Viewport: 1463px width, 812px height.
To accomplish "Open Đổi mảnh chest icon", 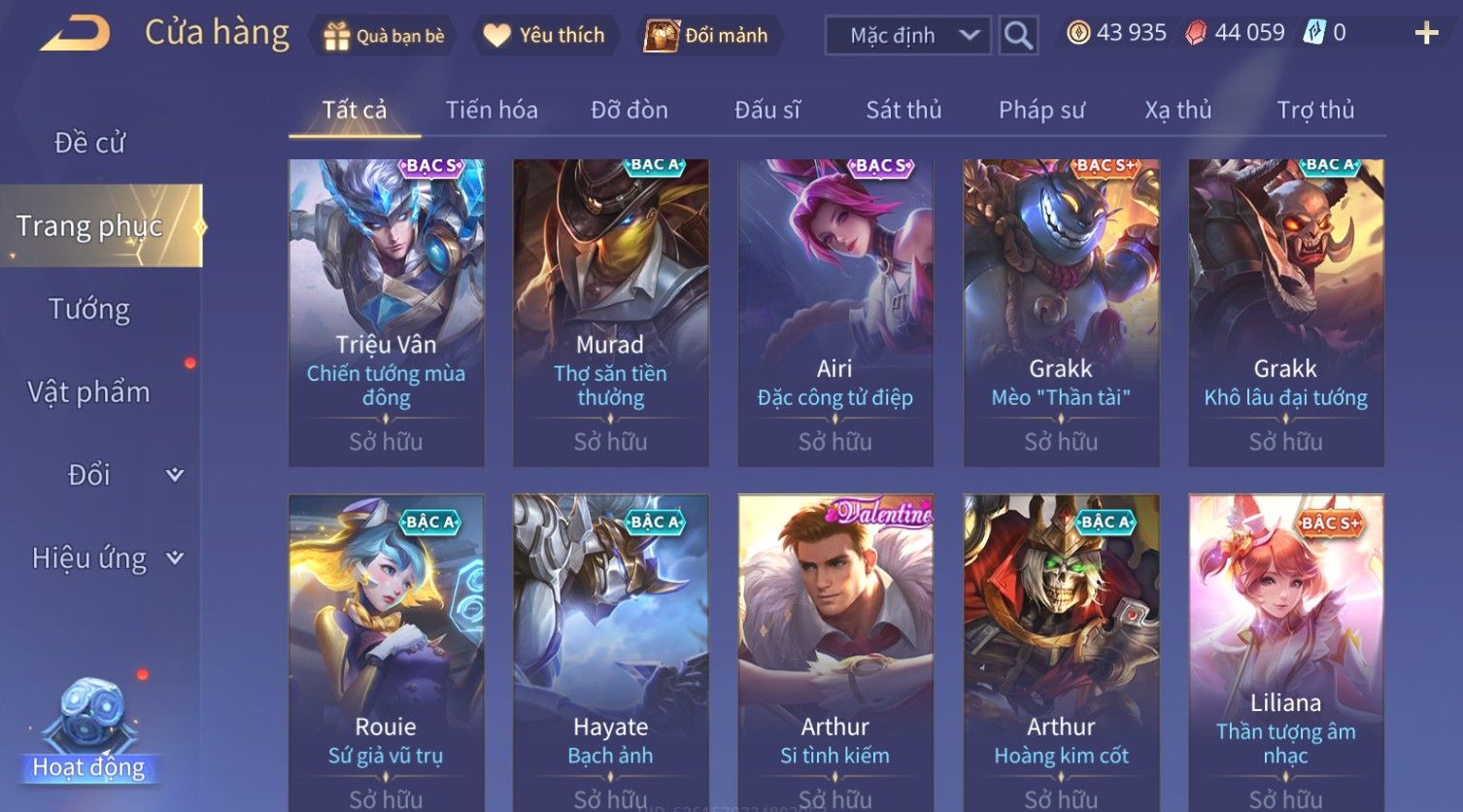I will 662,35.
